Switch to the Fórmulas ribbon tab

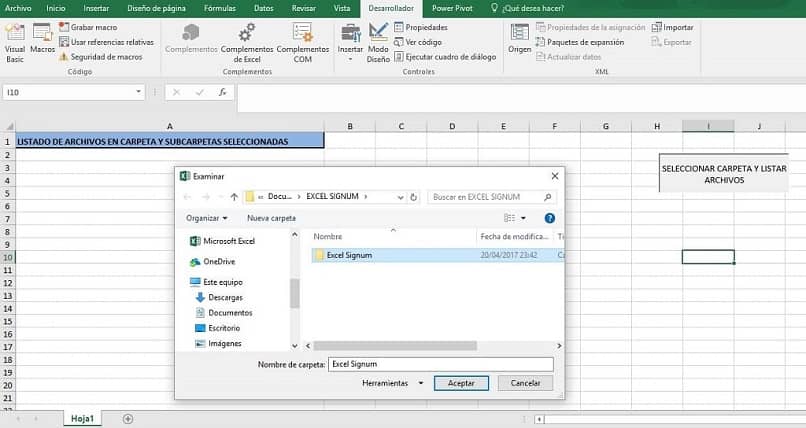pyautogui.click(x=219, y=8)
